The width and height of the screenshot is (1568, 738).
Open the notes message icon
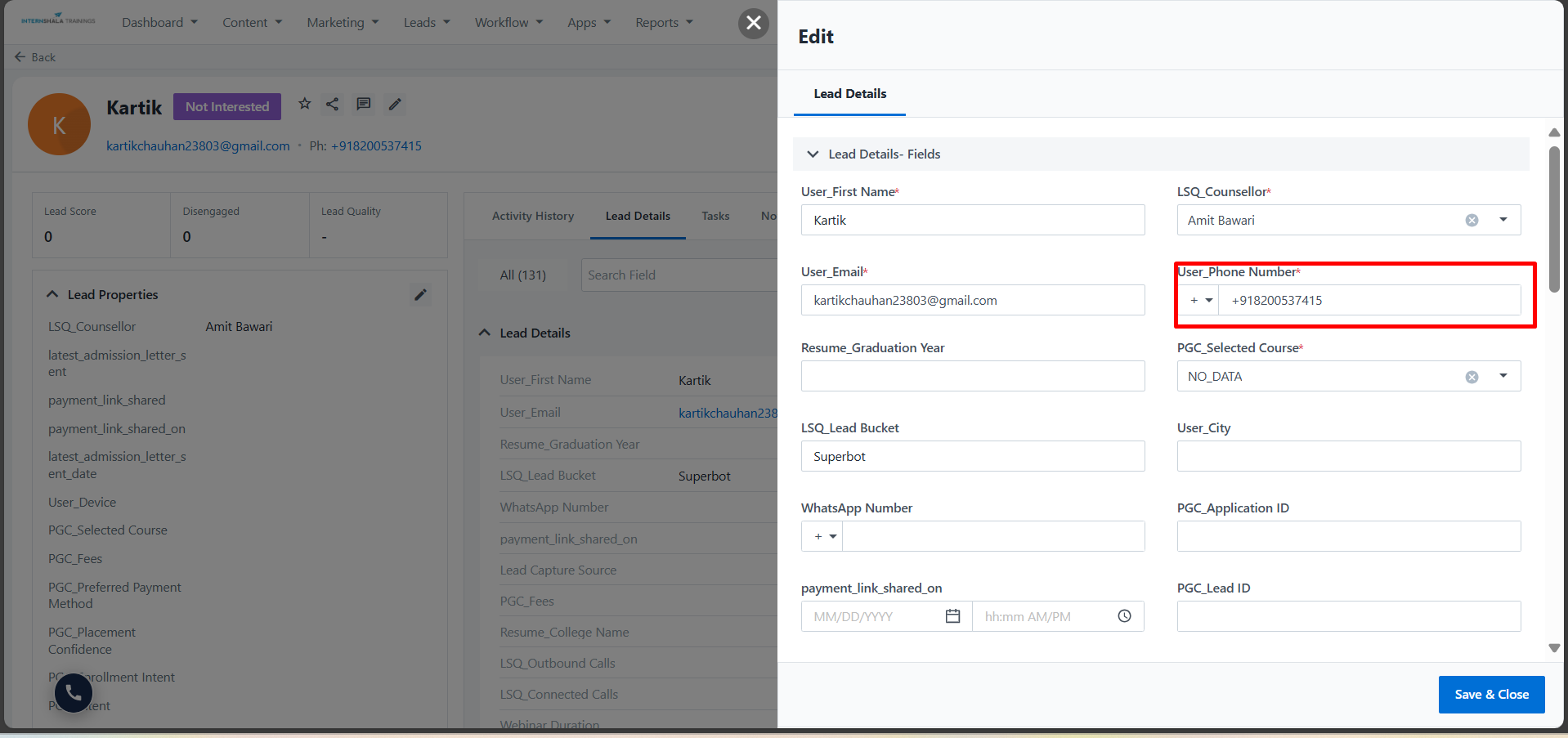[364, 104]
